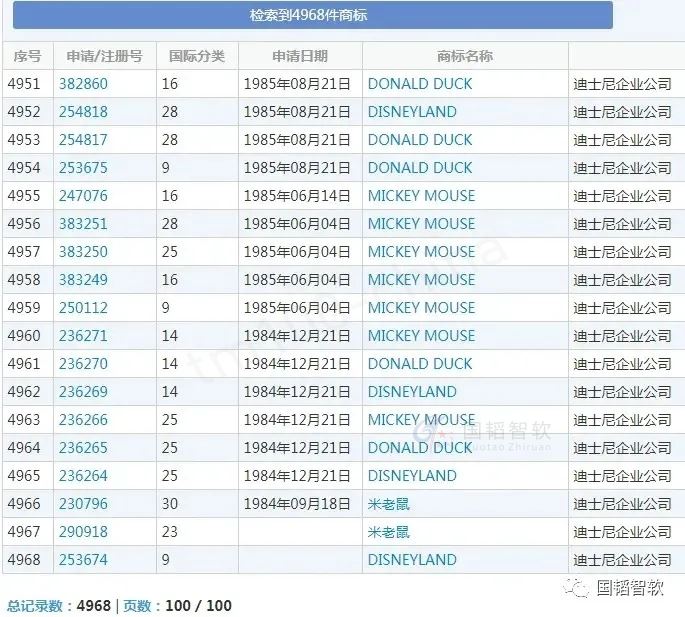This screenshot has height=617, width=685.
Task: Open registration number 236269 link
Action: (x=83, y=391)
